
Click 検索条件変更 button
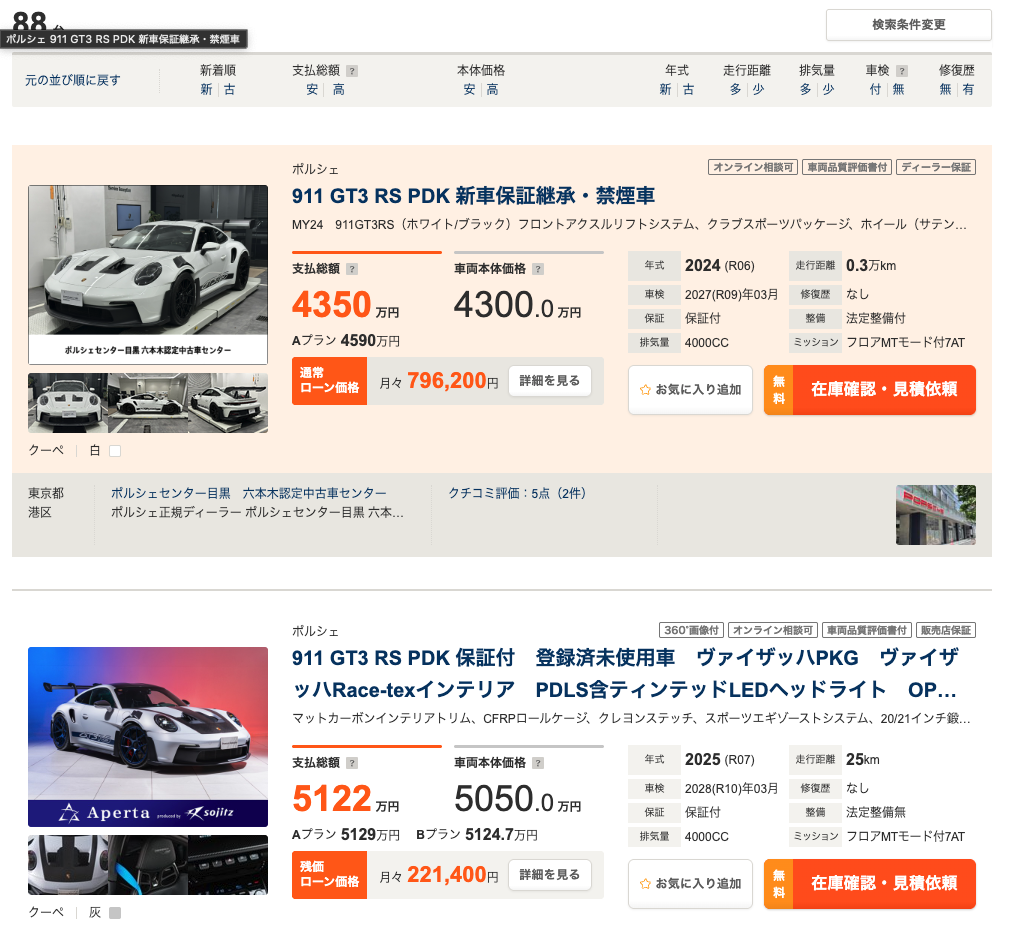click(x=909, y=25)
